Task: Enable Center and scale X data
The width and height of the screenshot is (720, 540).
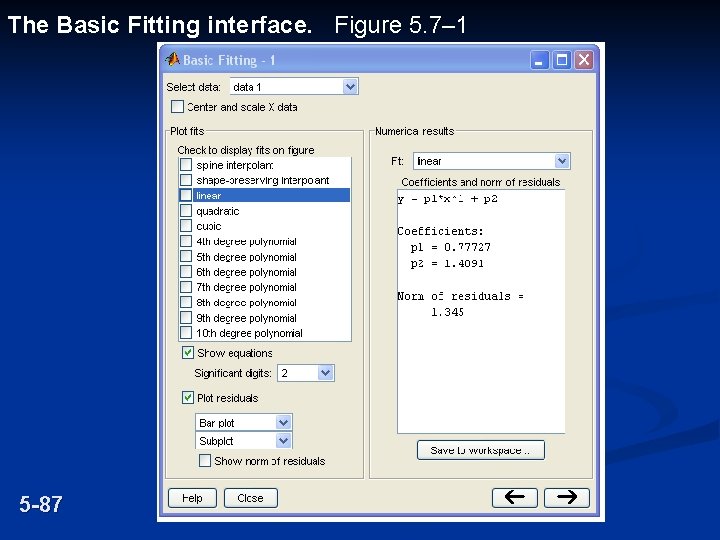Action: click(x=177, y=107)
